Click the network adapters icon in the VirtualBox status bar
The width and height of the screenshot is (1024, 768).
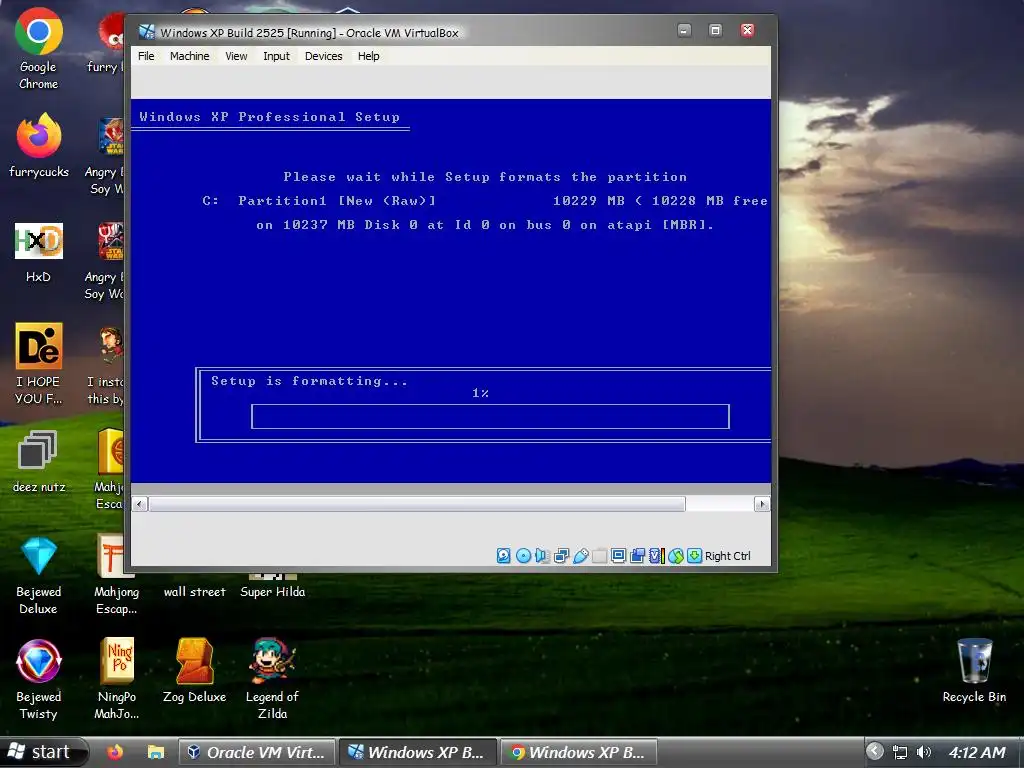pos(561,556)
